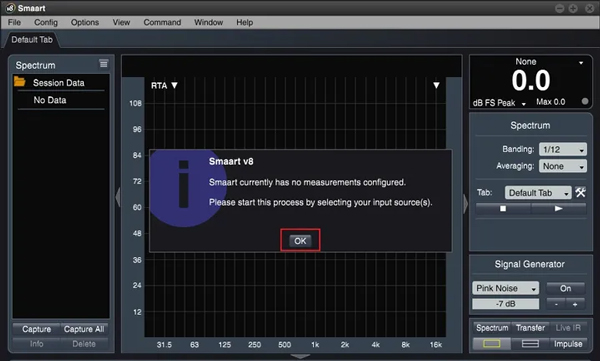Open tab settings wrench and hammer icon
Image resolution: width=600 pixels, height=361 pixels.
tap(580, 192)
